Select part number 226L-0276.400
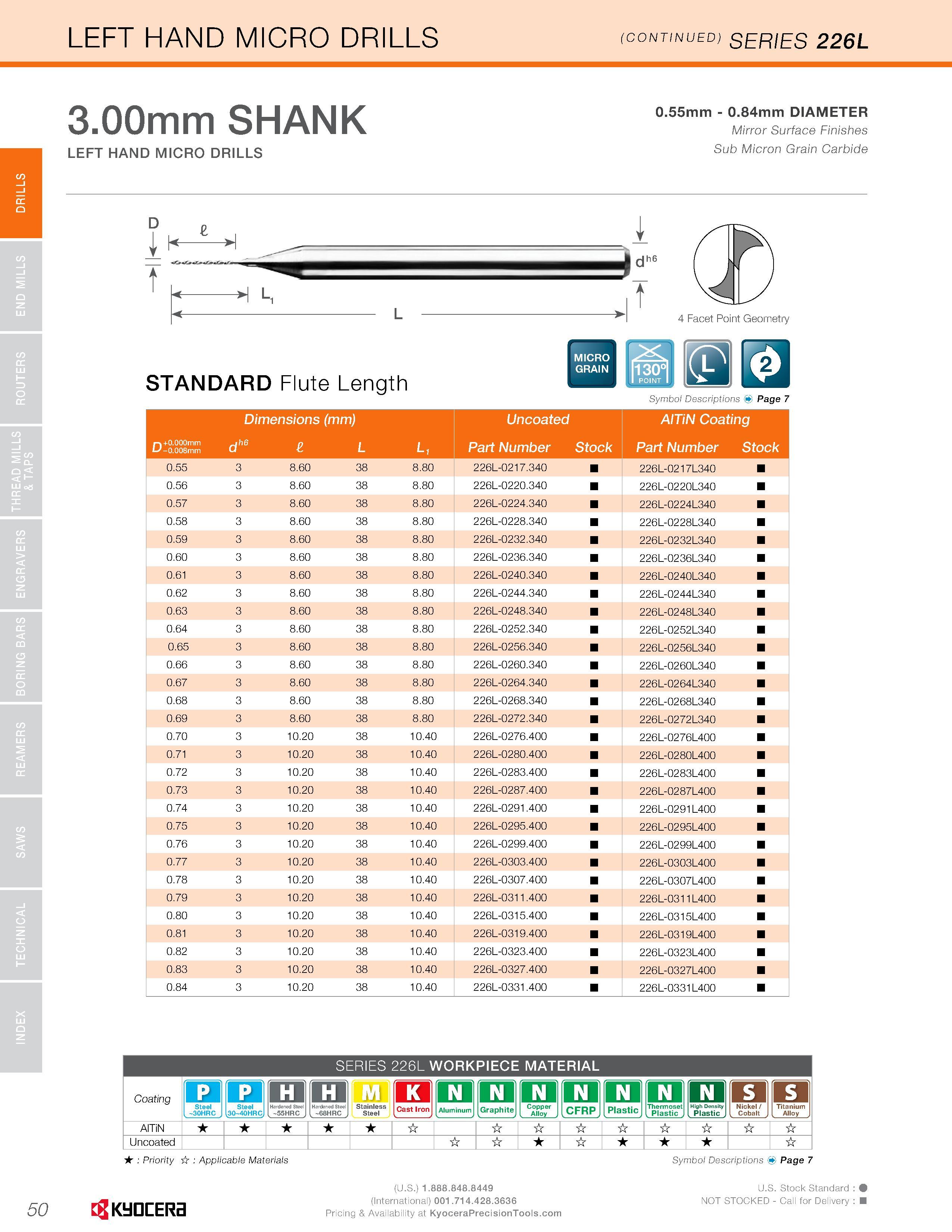Screen dimensions: 952x1232 pos(510,736)
